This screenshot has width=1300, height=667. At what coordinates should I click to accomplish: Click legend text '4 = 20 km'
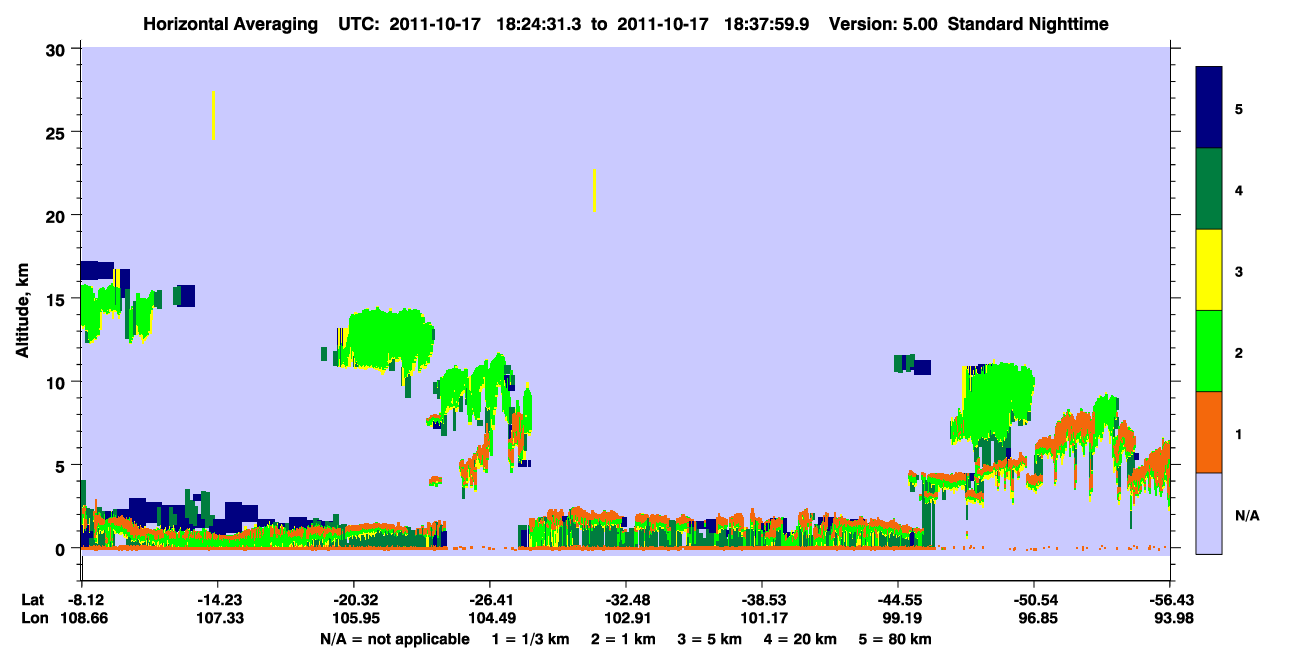tap(802, 639)
